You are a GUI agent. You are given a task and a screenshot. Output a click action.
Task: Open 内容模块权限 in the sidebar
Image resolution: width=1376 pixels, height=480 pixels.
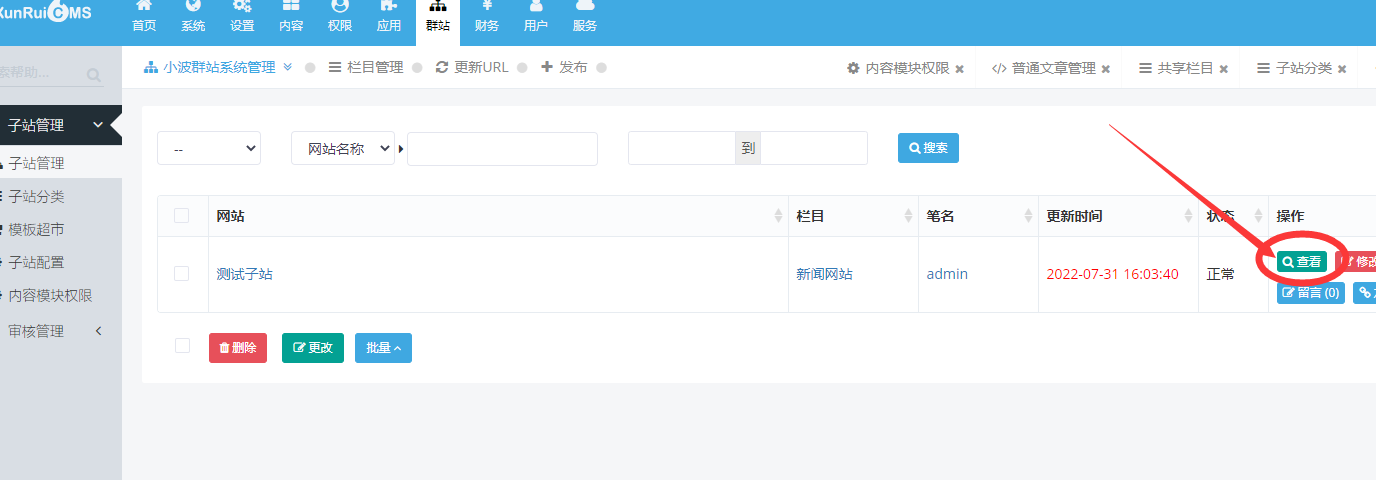point(50,295)
